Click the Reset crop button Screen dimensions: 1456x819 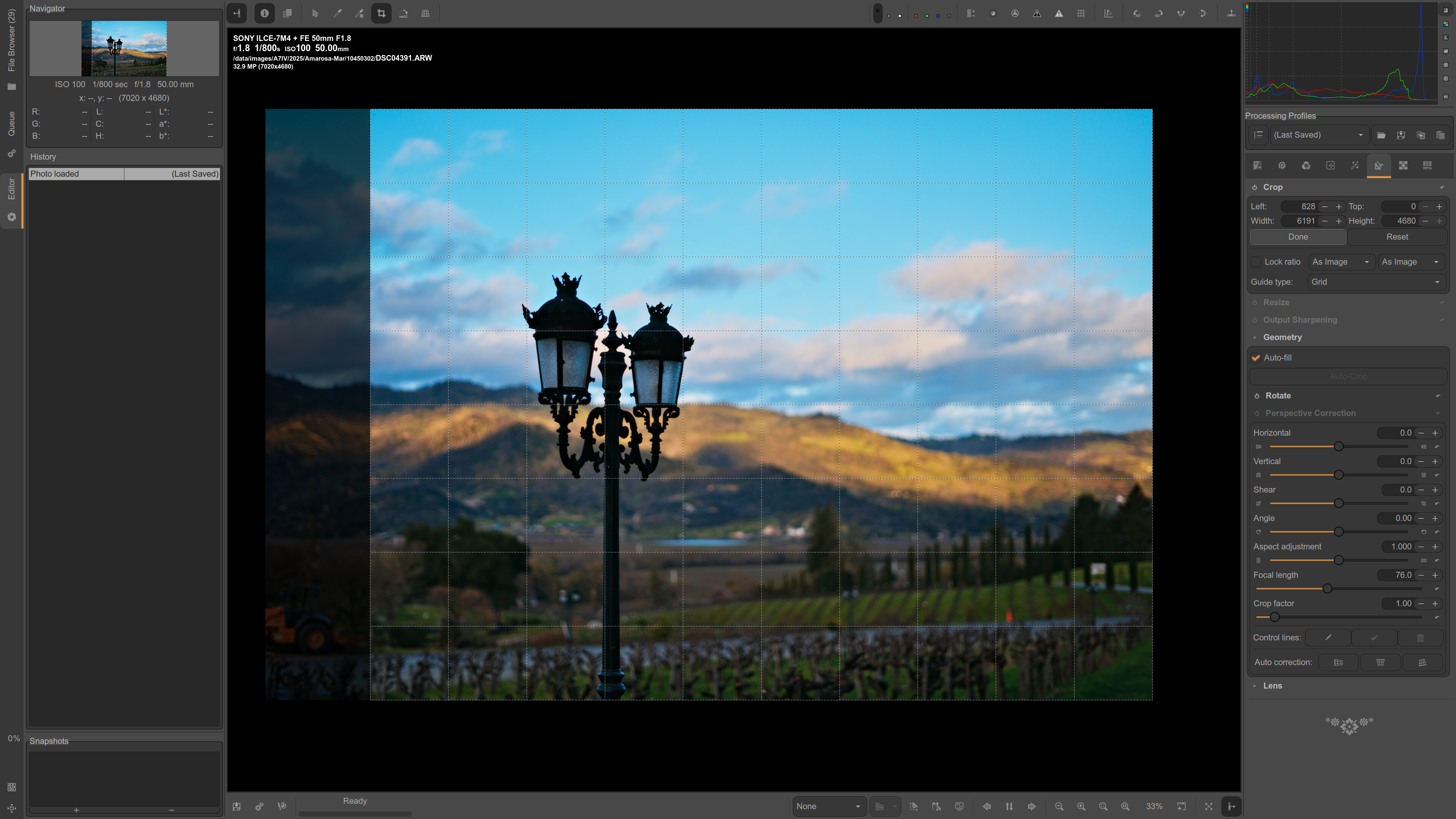tap(1396, 237)
